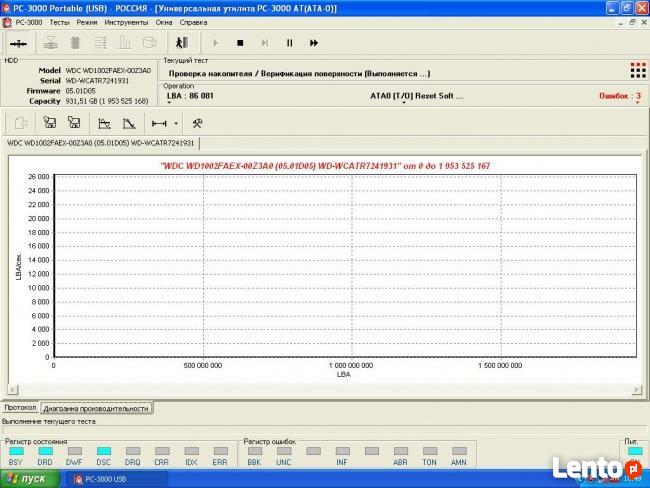
Task: Open the Тесты menu
Action: [59, 21]
